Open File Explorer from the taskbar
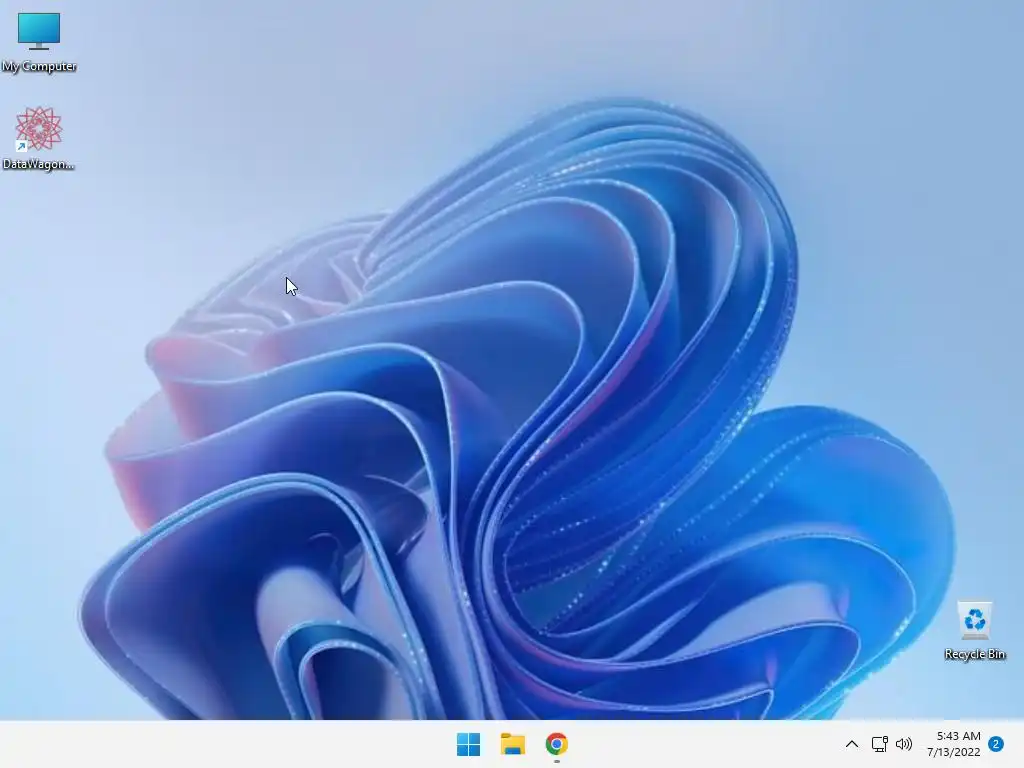 tap(513, 744)
